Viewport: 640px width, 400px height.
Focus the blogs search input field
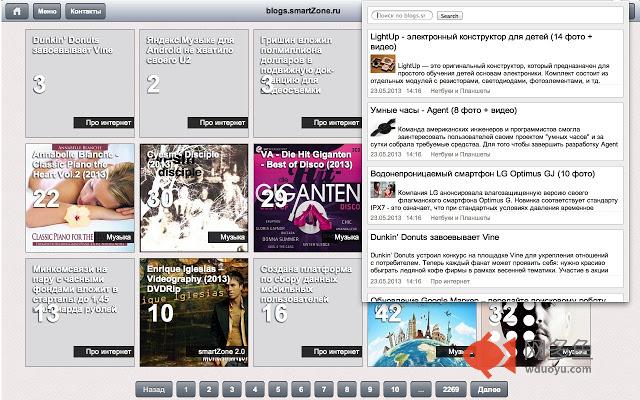pyautogui.click(x=402, y=16)
